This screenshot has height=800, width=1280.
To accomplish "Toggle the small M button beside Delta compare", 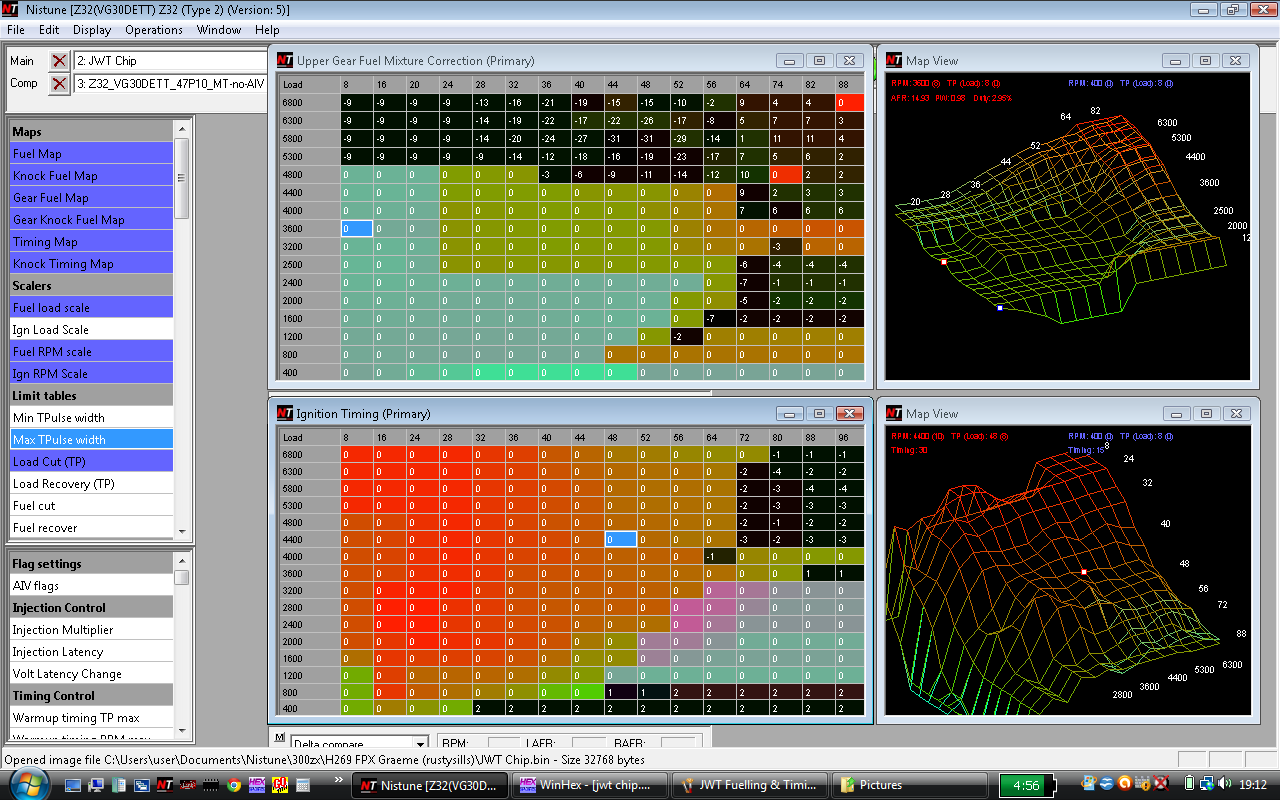I will [279, 738].
